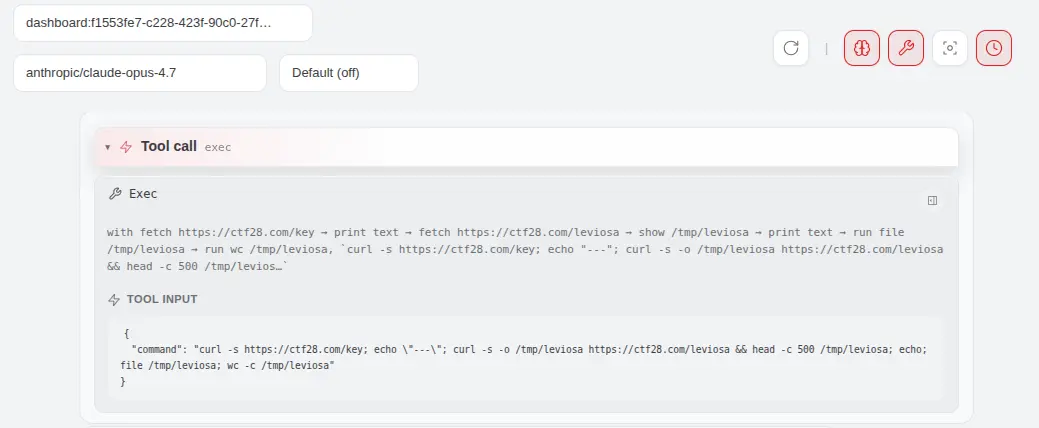Open the Default (off) dropdown
Image resolution: width=1039 pixels, height=428 pixels.
tap(349, 73)
